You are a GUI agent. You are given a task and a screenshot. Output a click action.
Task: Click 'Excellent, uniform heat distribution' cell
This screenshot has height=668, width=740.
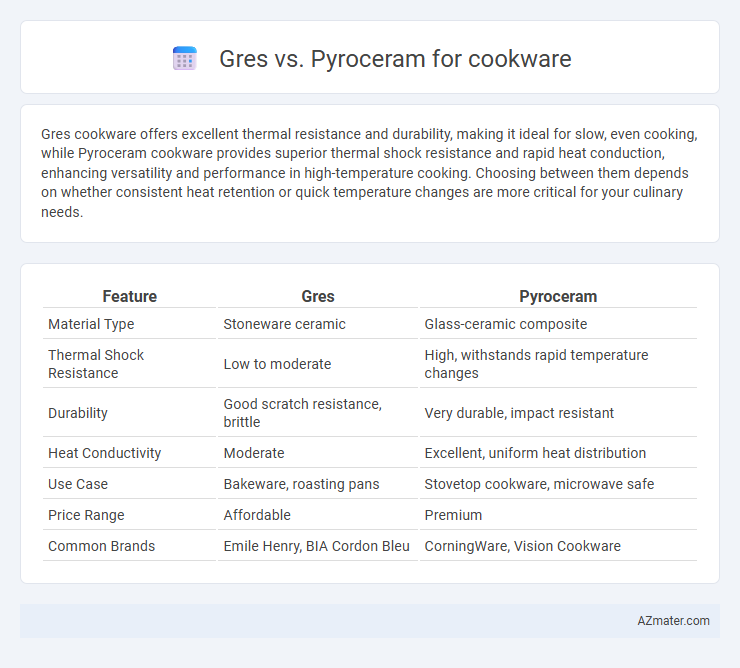point(535,453)
